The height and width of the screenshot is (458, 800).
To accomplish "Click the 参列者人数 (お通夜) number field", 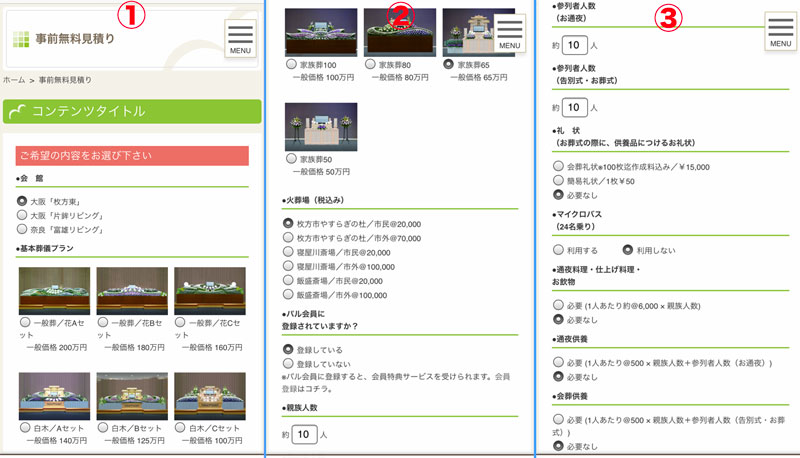I will [574, 45].
